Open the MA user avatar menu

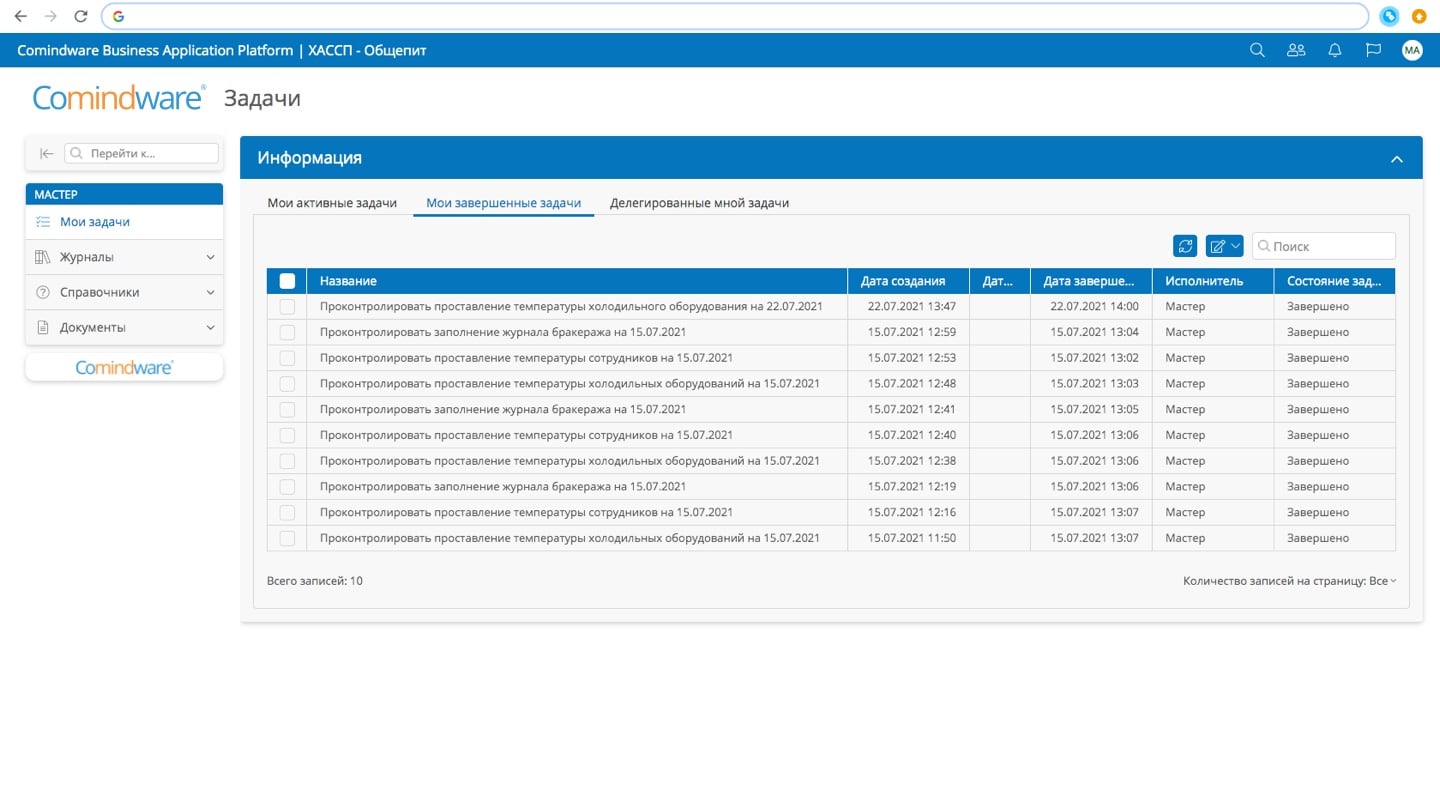point(1412,50)
